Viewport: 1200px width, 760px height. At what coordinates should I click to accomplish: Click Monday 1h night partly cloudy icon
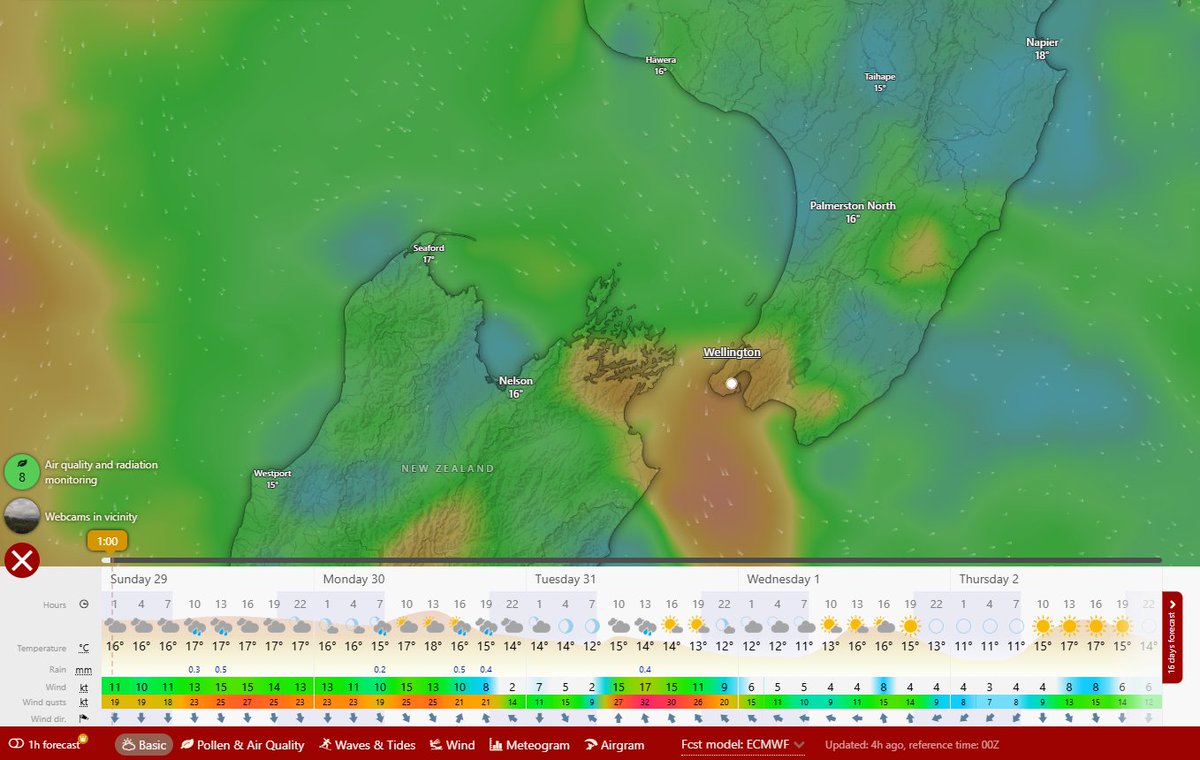pyautogui.click(x=327, y=626)
